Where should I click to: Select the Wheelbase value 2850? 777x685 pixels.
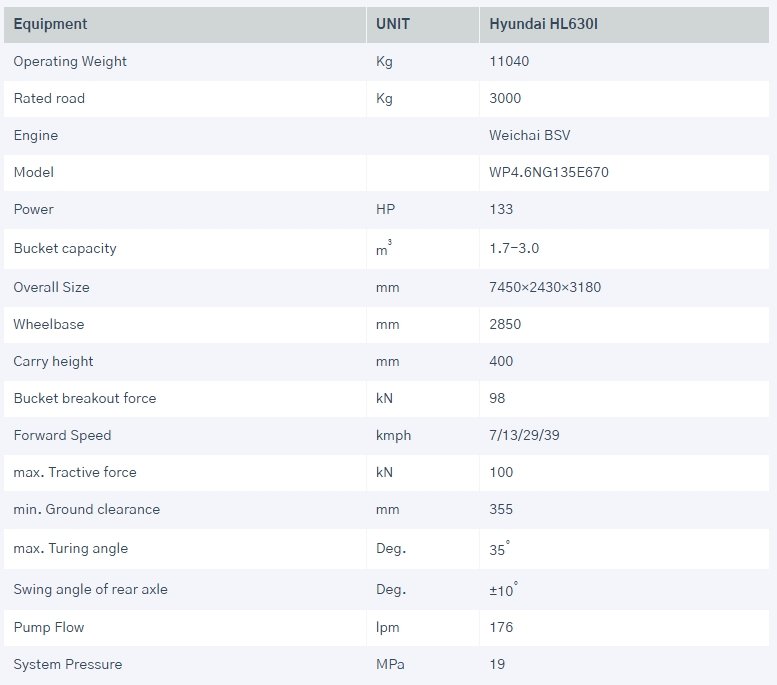pos(505,324)
